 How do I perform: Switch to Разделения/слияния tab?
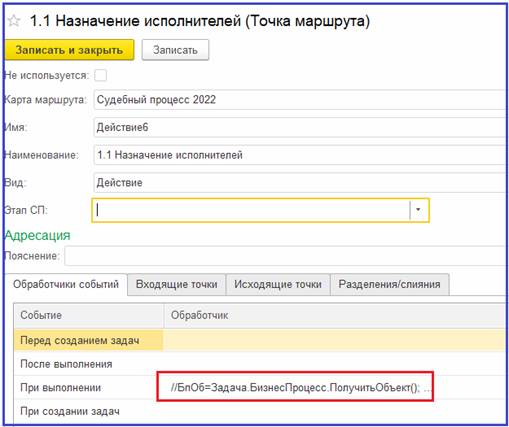tap(390, 284)
